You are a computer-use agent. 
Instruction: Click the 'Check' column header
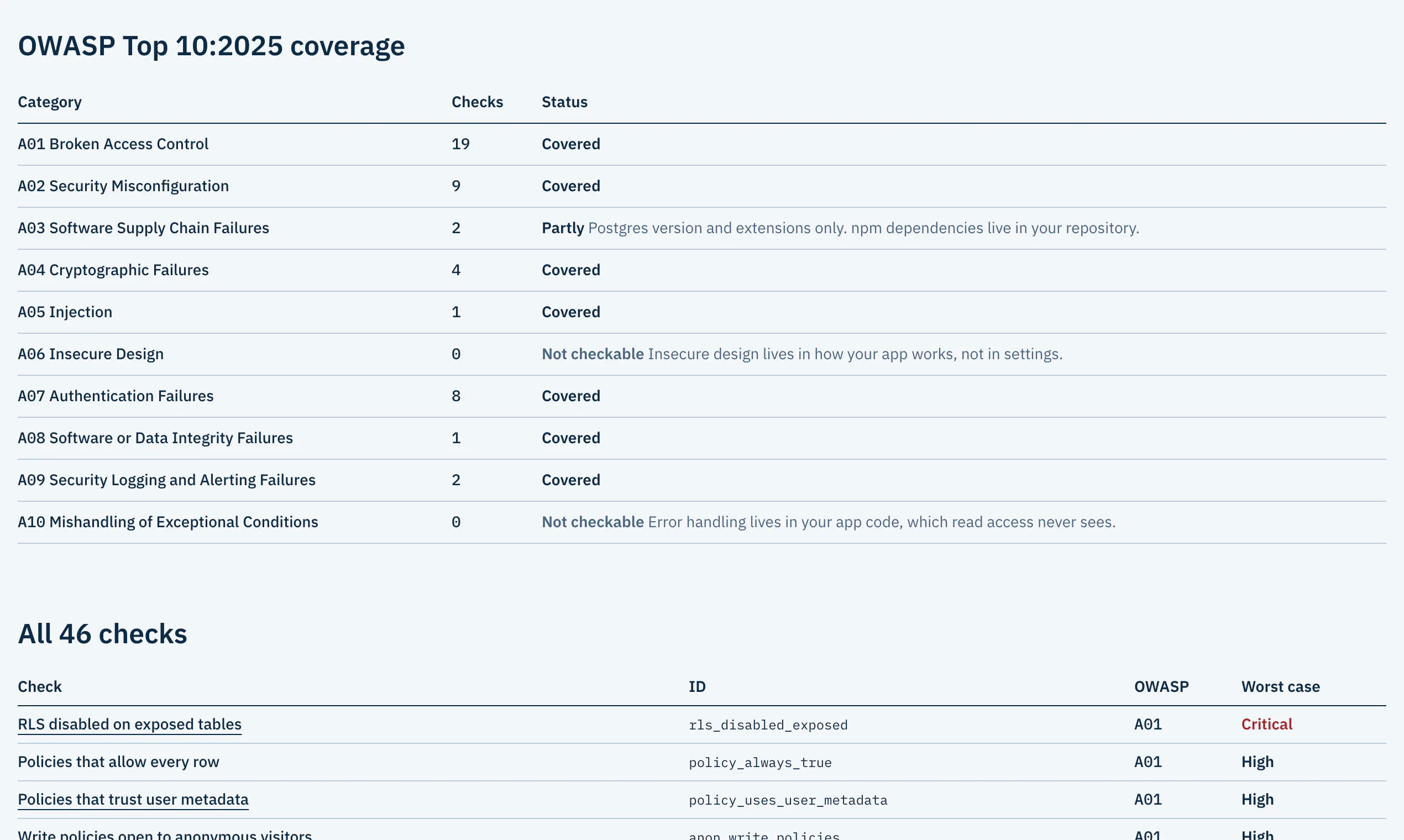click(x=40, y=686)
